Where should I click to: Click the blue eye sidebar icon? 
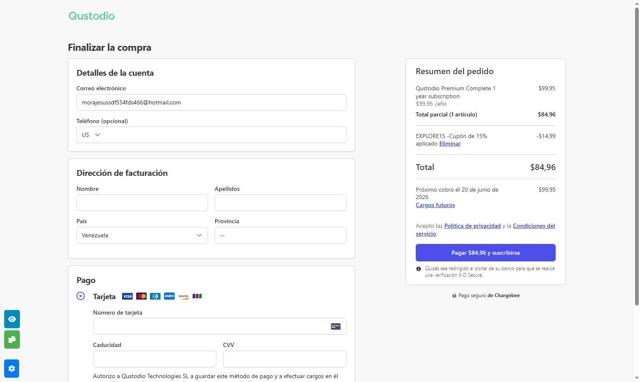pos(12,319)
